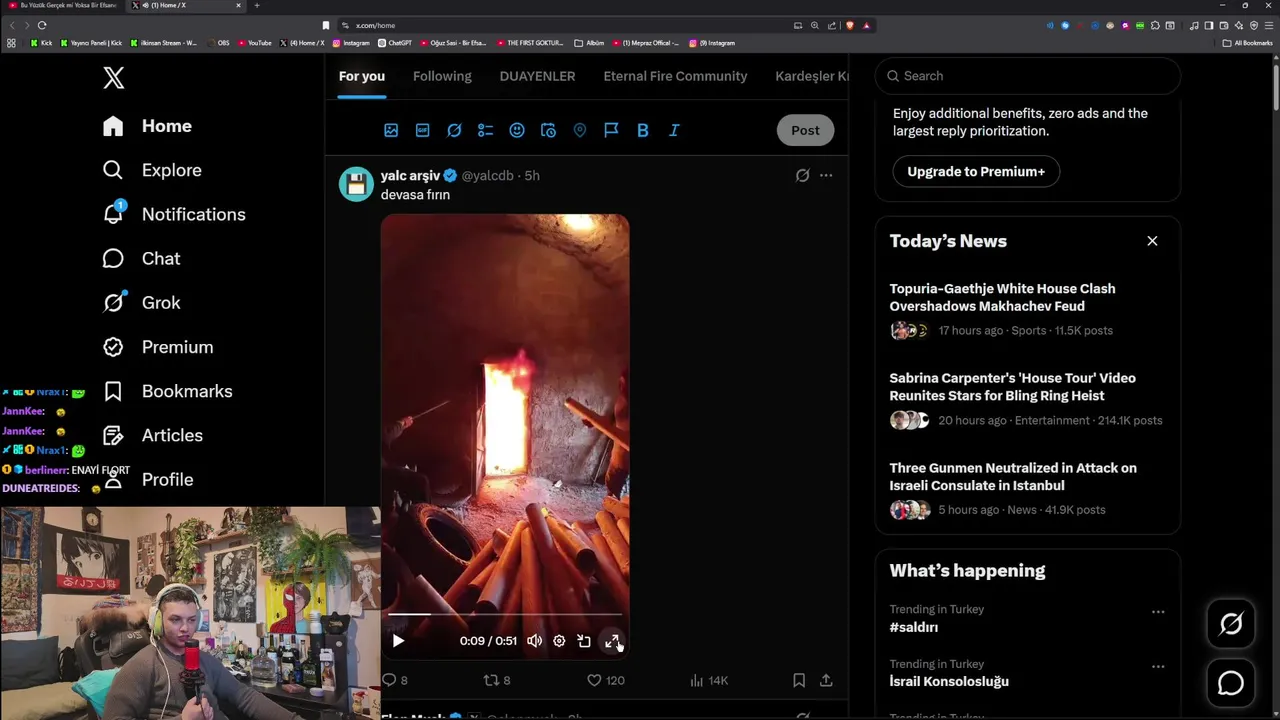Close the Today's News panel

click(1152, 241)
